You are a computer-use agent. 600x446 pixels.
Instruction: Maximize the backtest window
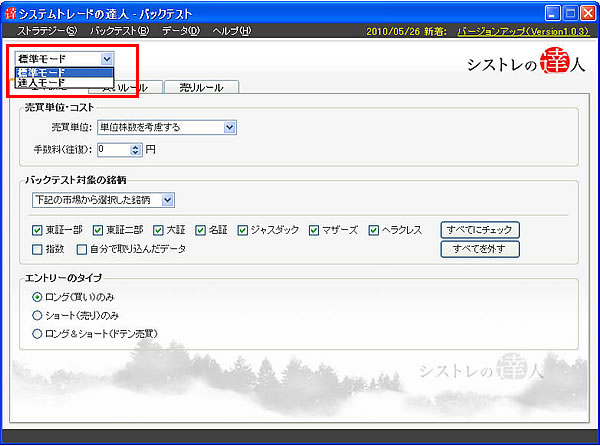(x=570, y=13)
